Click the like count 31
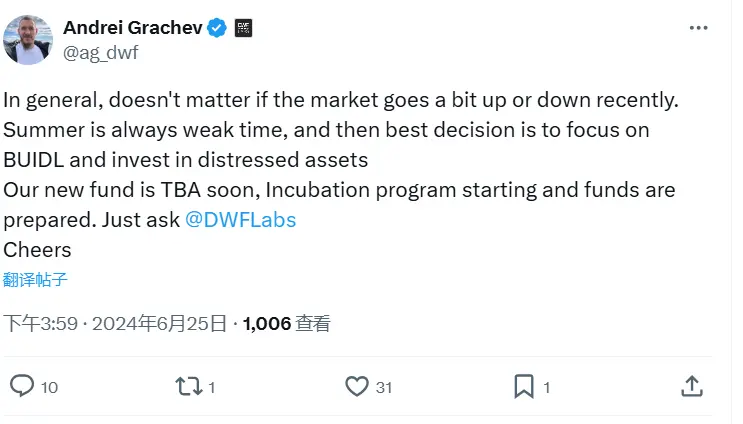The image size is (743, 424). click(384, 387)
